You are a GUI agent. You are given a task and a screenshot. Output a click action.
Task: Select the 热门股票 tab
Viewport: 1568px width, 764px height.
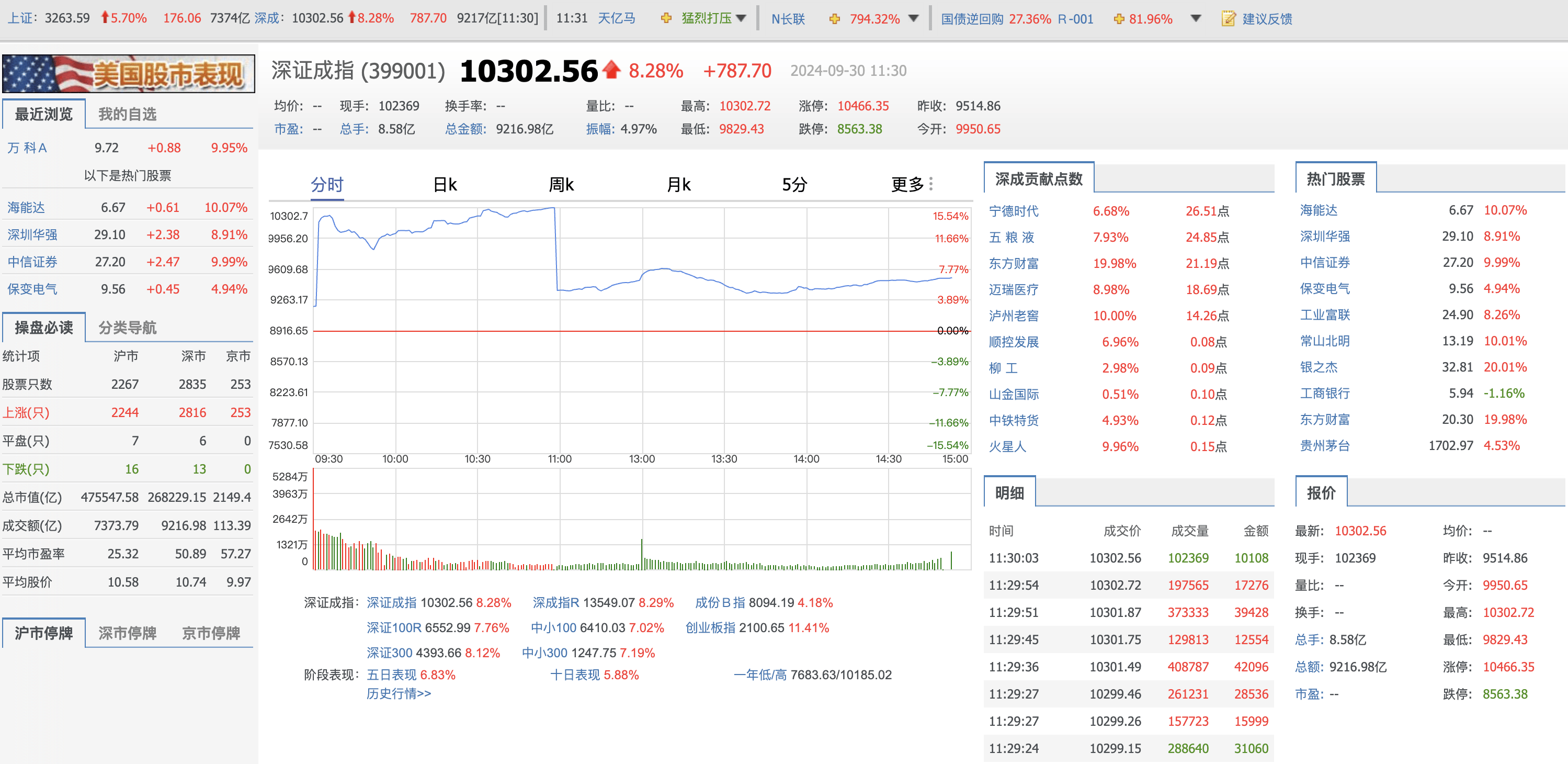1336,178
